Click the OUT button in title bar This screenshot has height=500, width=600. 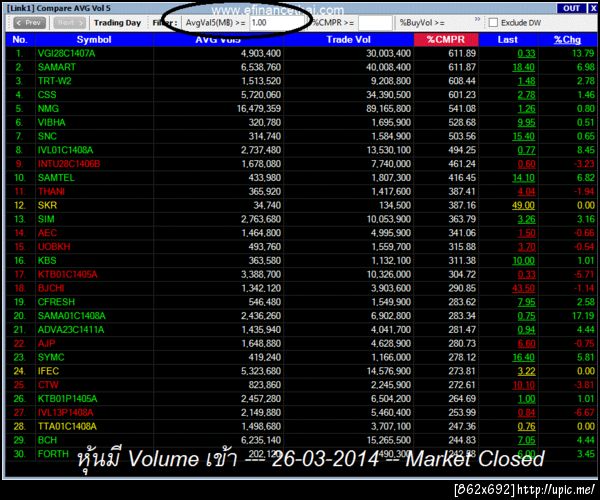click(x=571, y=8)
